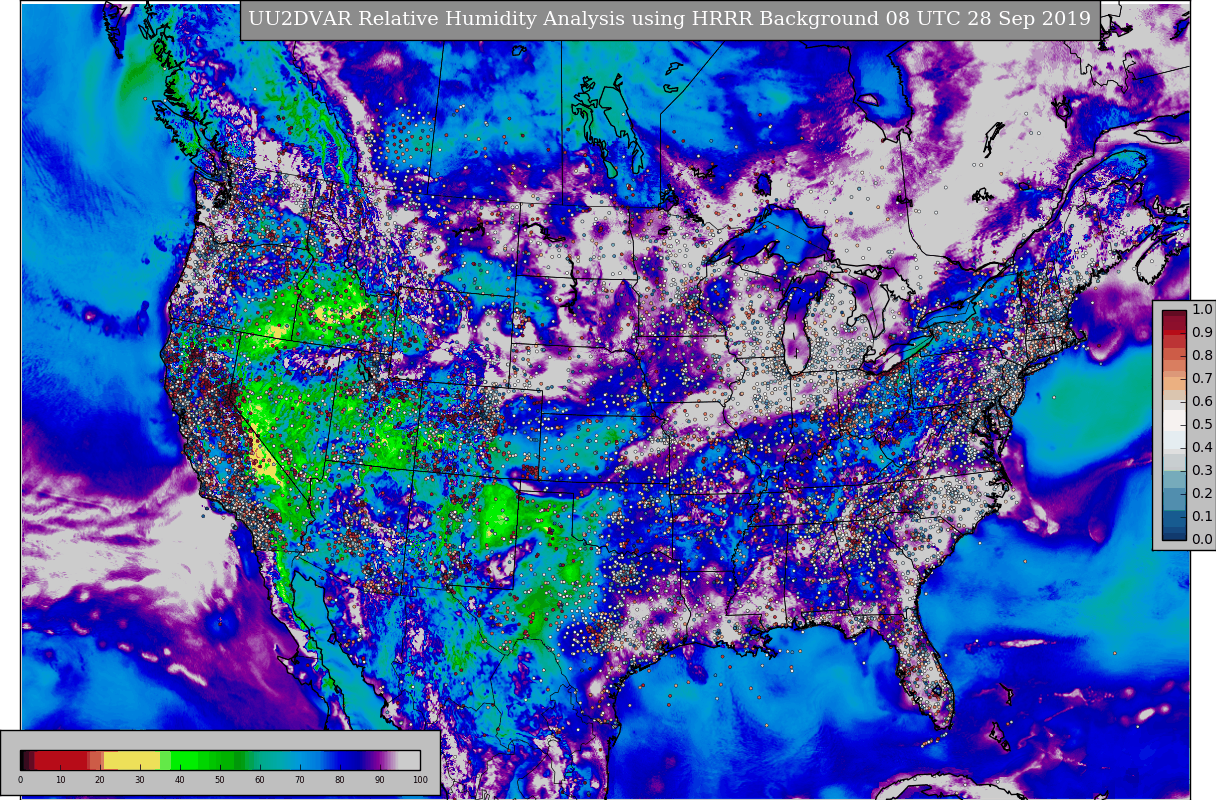1216x800 pixels.
Task: Click the 0.2 label on the right colorbar
Action: [1202, 493]
